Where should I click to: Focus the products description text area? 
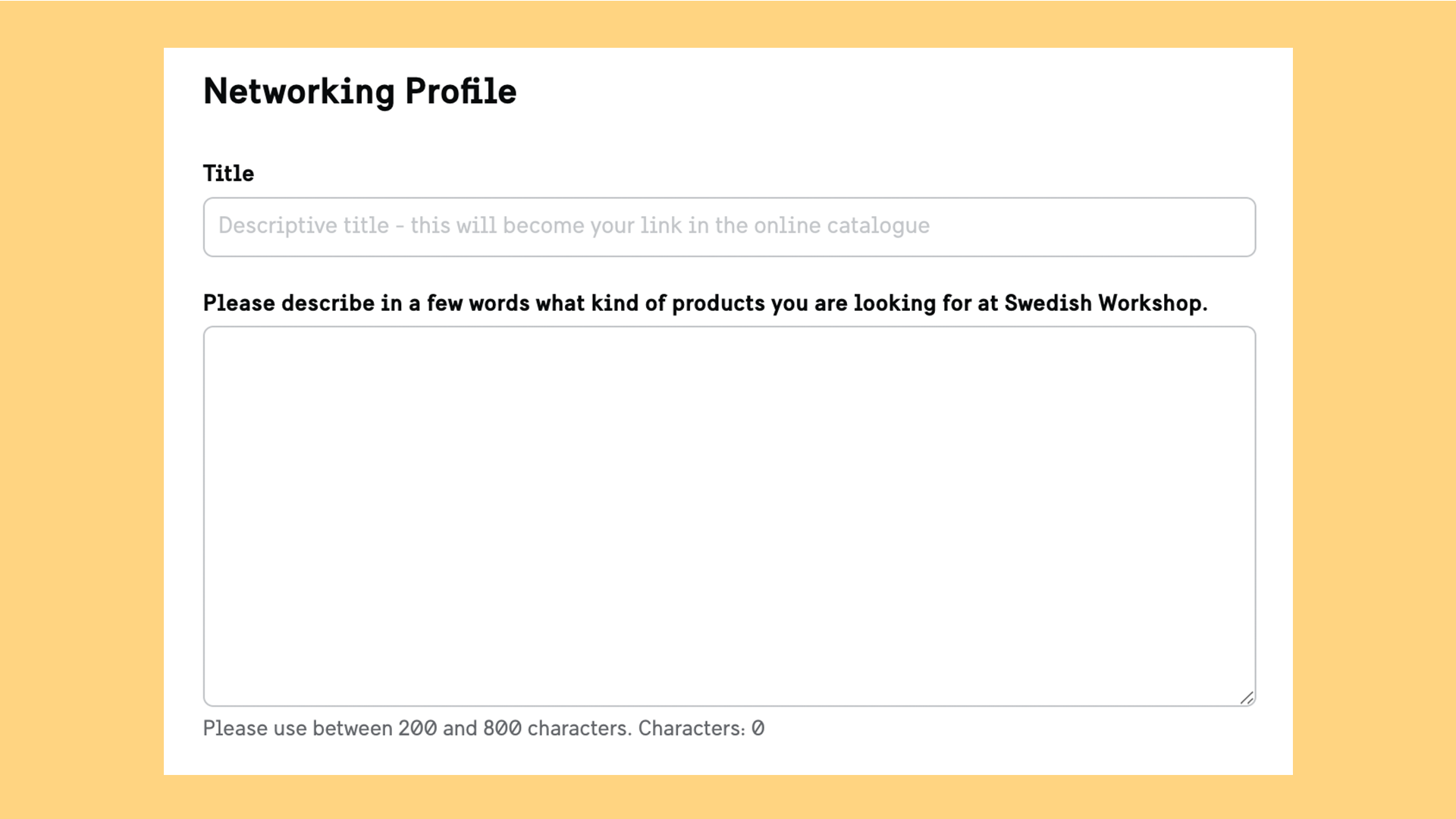(x=728, y=516)
